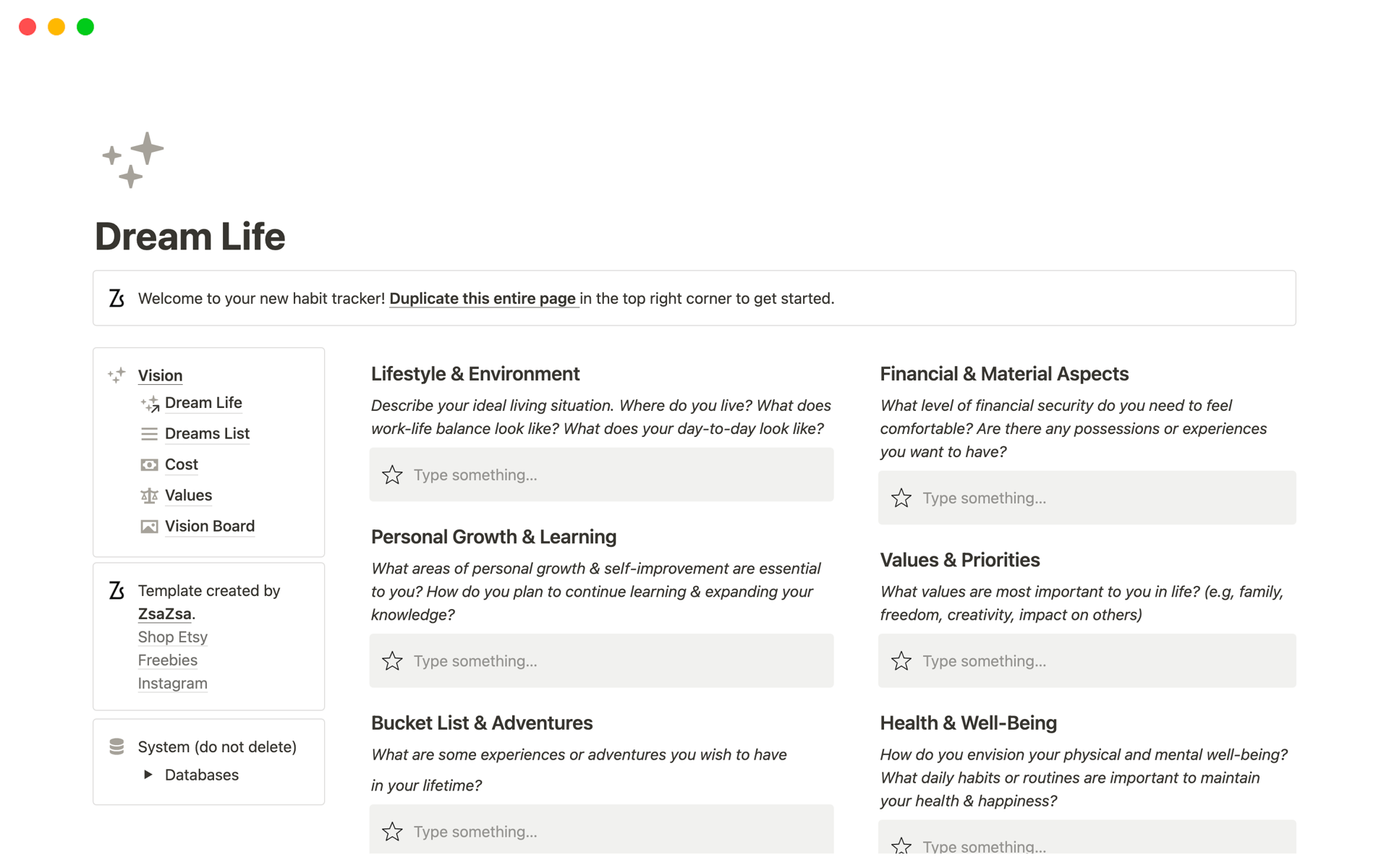Click the Vision Board picture icon
This screenshot has height=868, width=1389.
tap(149, 527)
